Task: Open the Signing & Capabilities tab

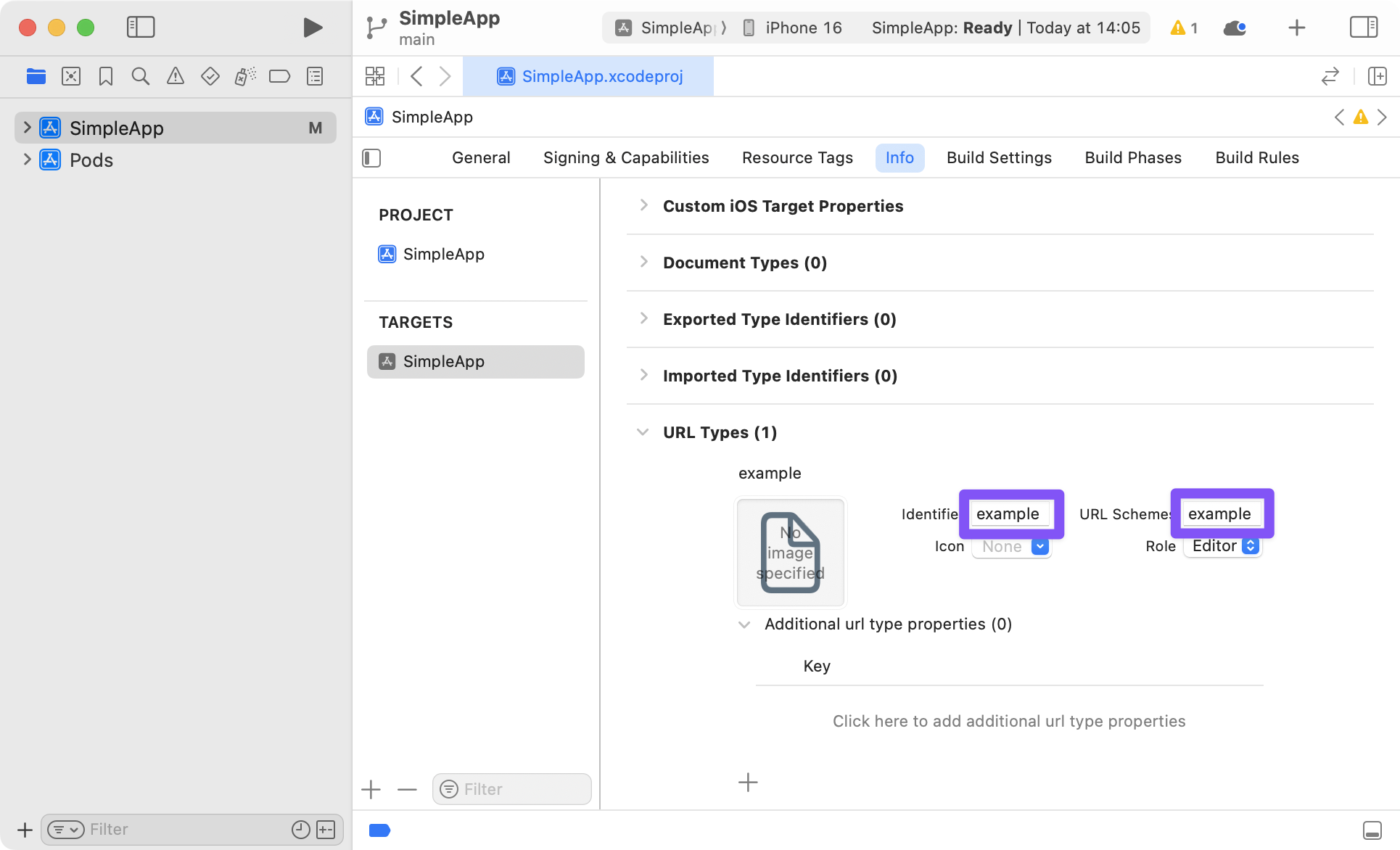Action: [625, 157]
